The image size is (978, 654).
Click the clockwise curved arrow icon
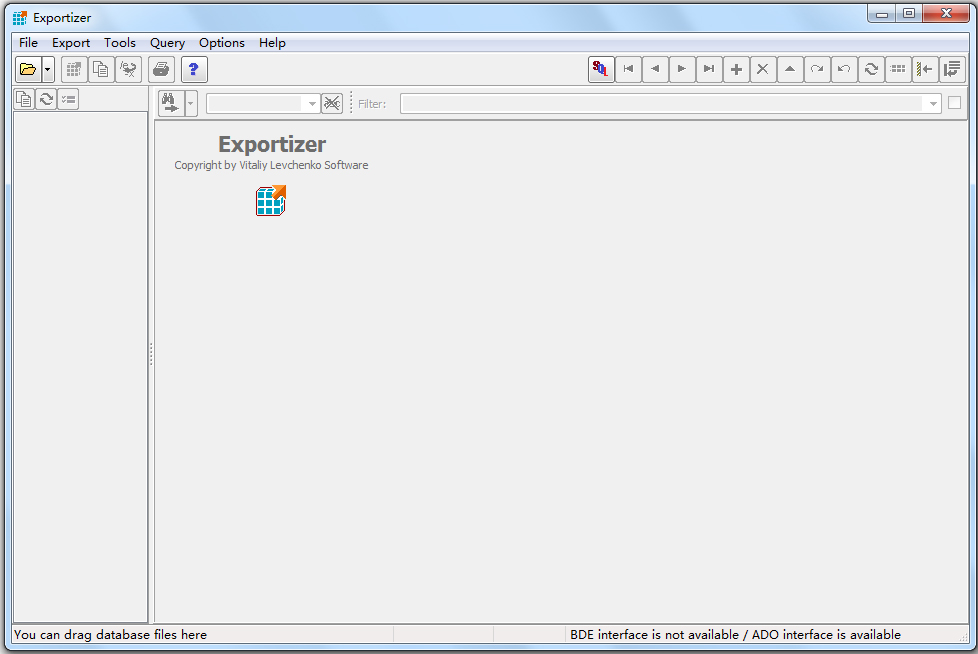[817, 69]
